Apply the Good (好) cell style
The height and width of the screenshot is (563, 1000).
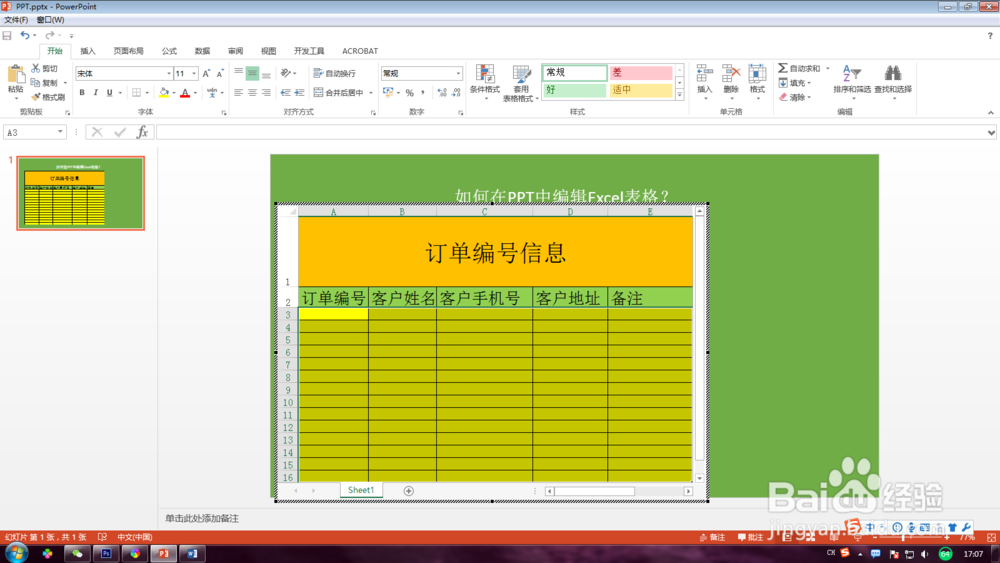click(x=574, y=90)
